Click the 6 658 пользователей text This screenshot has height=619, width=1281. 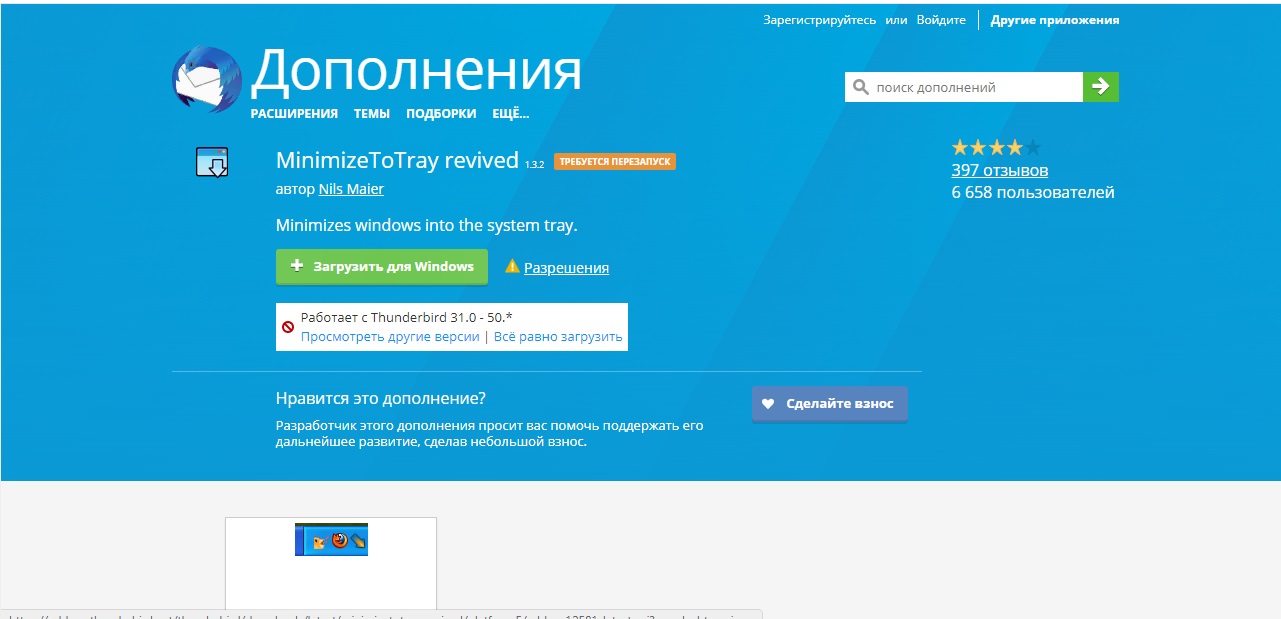pos(1033,192)
